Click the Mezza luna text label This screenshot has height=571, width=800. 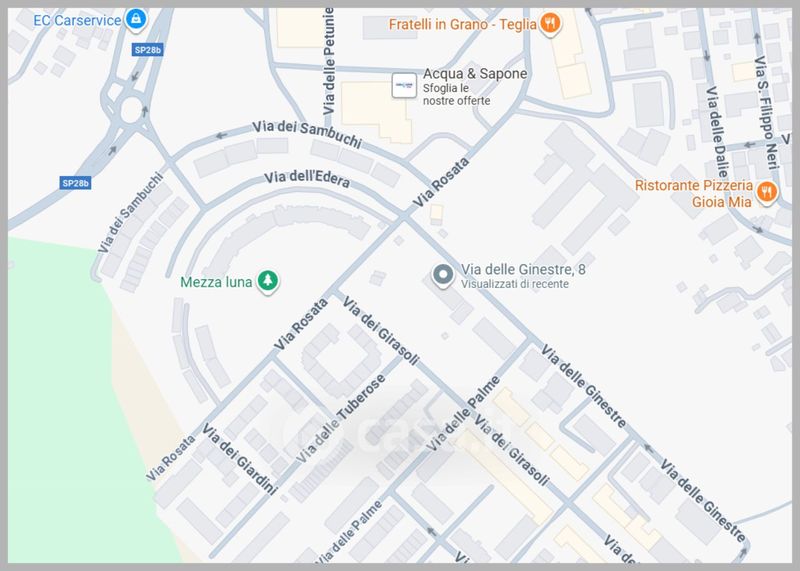point(216,282)
